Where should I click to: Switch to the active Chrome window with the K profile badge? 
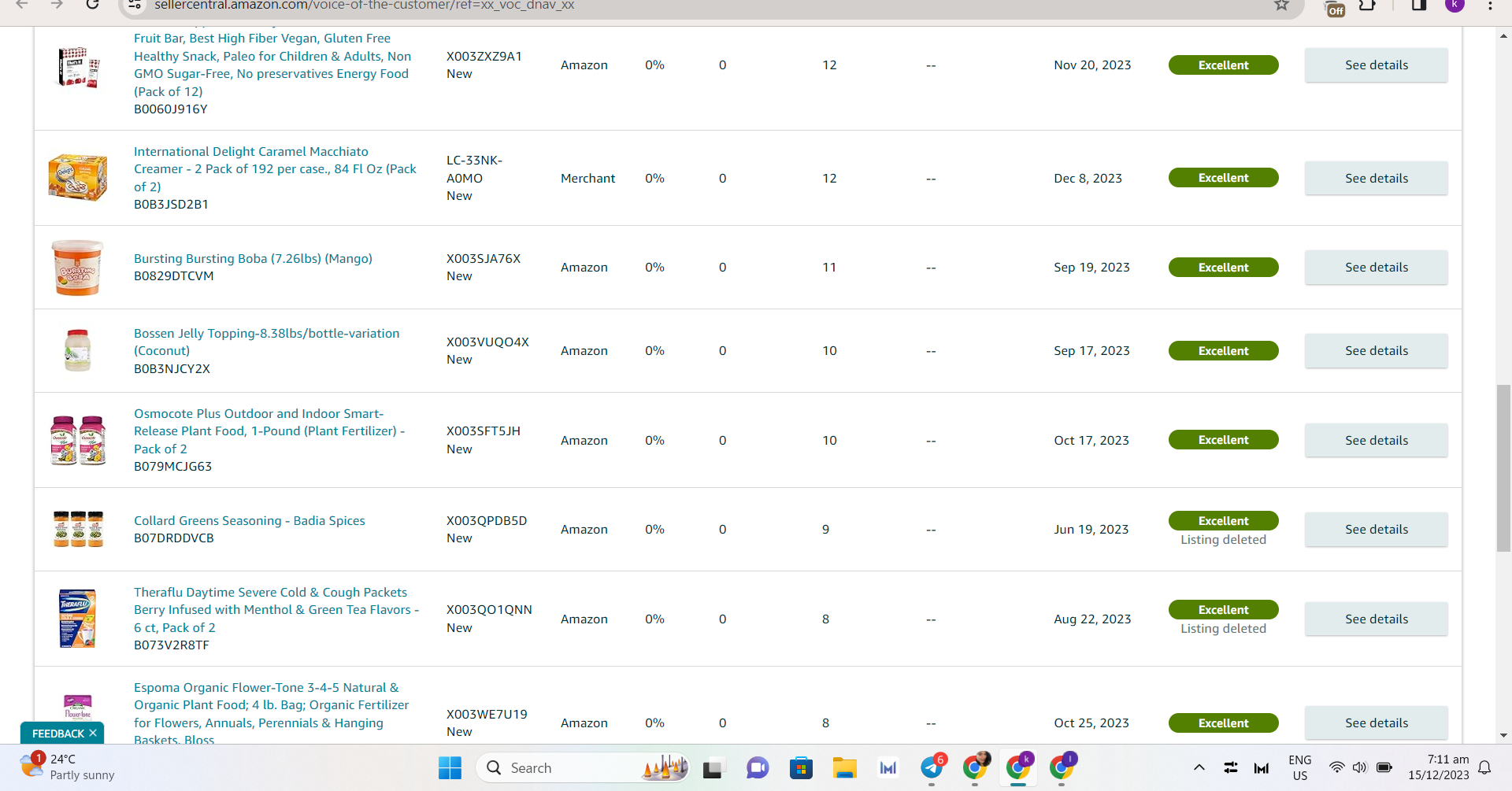click(x=1019, y=767)
